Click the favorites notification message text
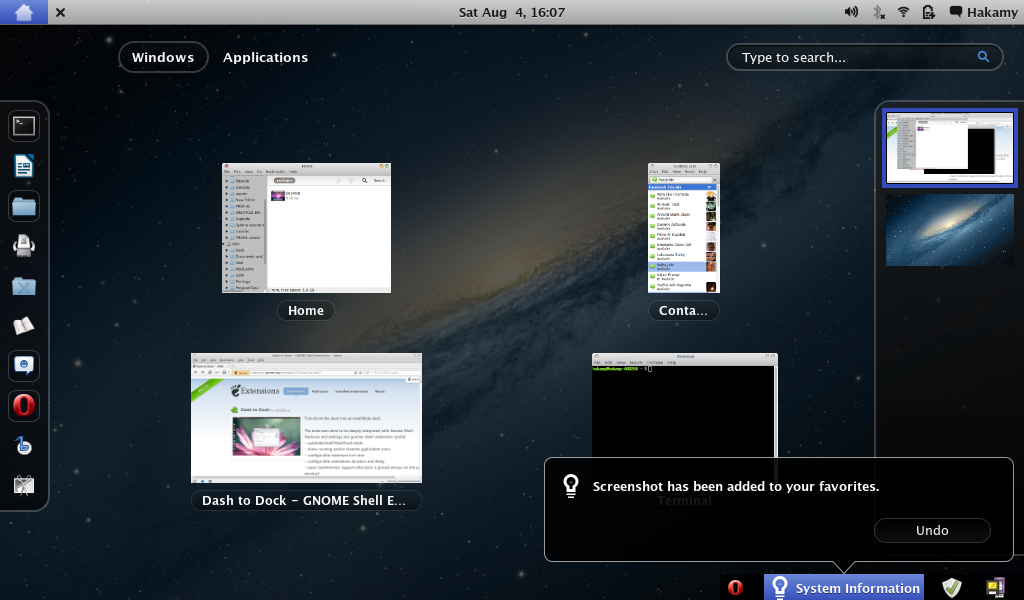Screen dimensions: 1024x600 click(735, 486)
